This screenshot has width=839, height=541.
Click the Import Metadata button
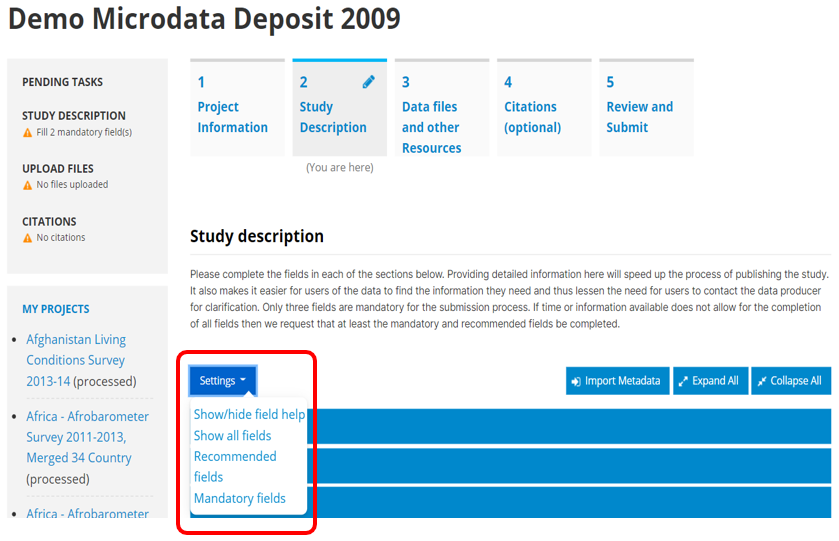(x=617, y=380)
